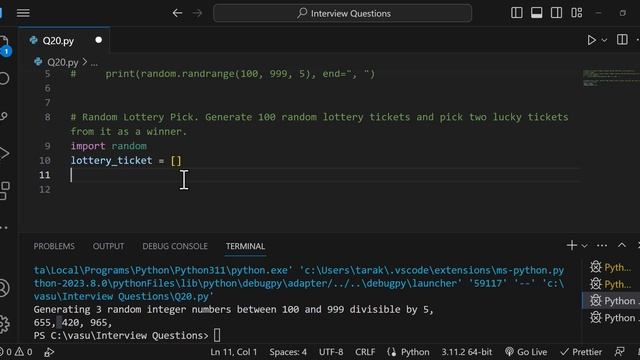Click the Interview Questions search box

coord(342,13)
